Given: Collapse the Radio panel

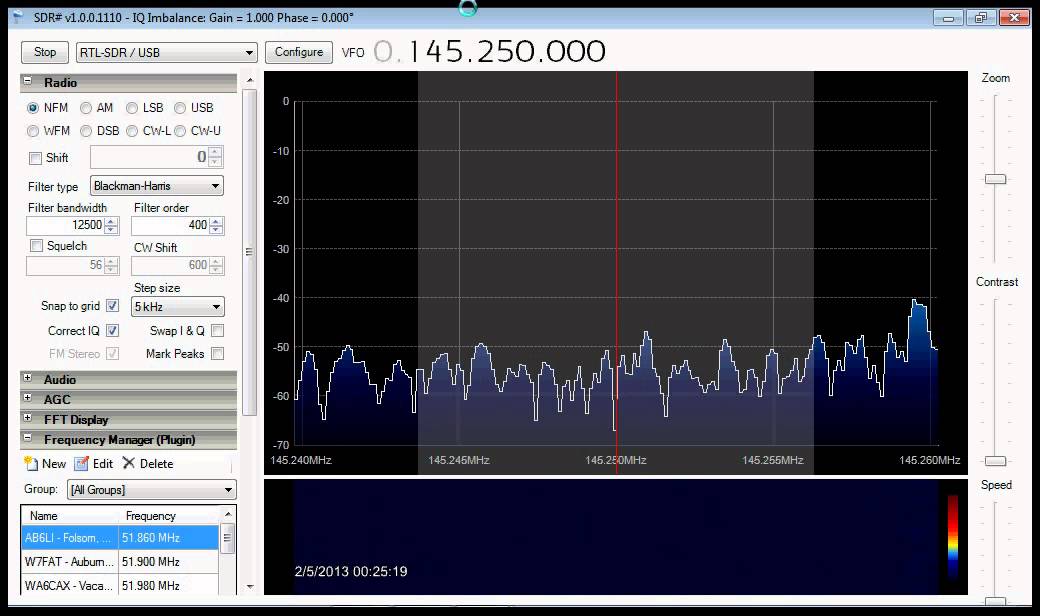Looking at the screenshot, I should tap(28, 82).
